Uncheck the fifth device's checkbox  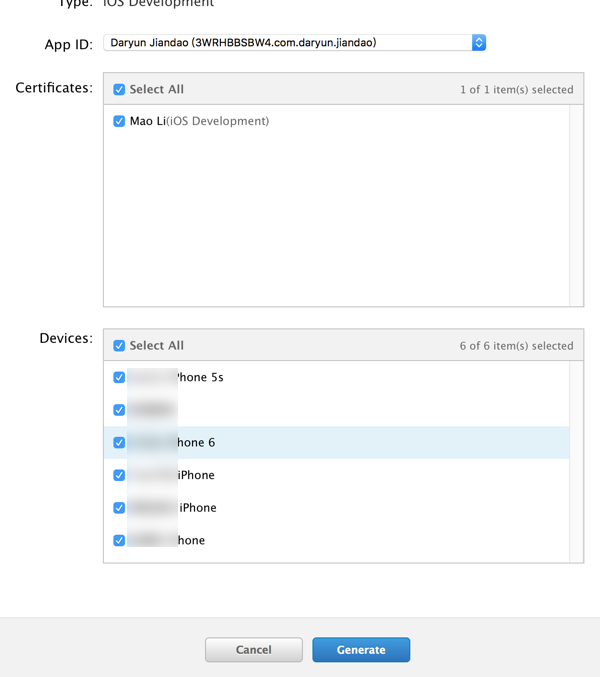tap(119, 508)
